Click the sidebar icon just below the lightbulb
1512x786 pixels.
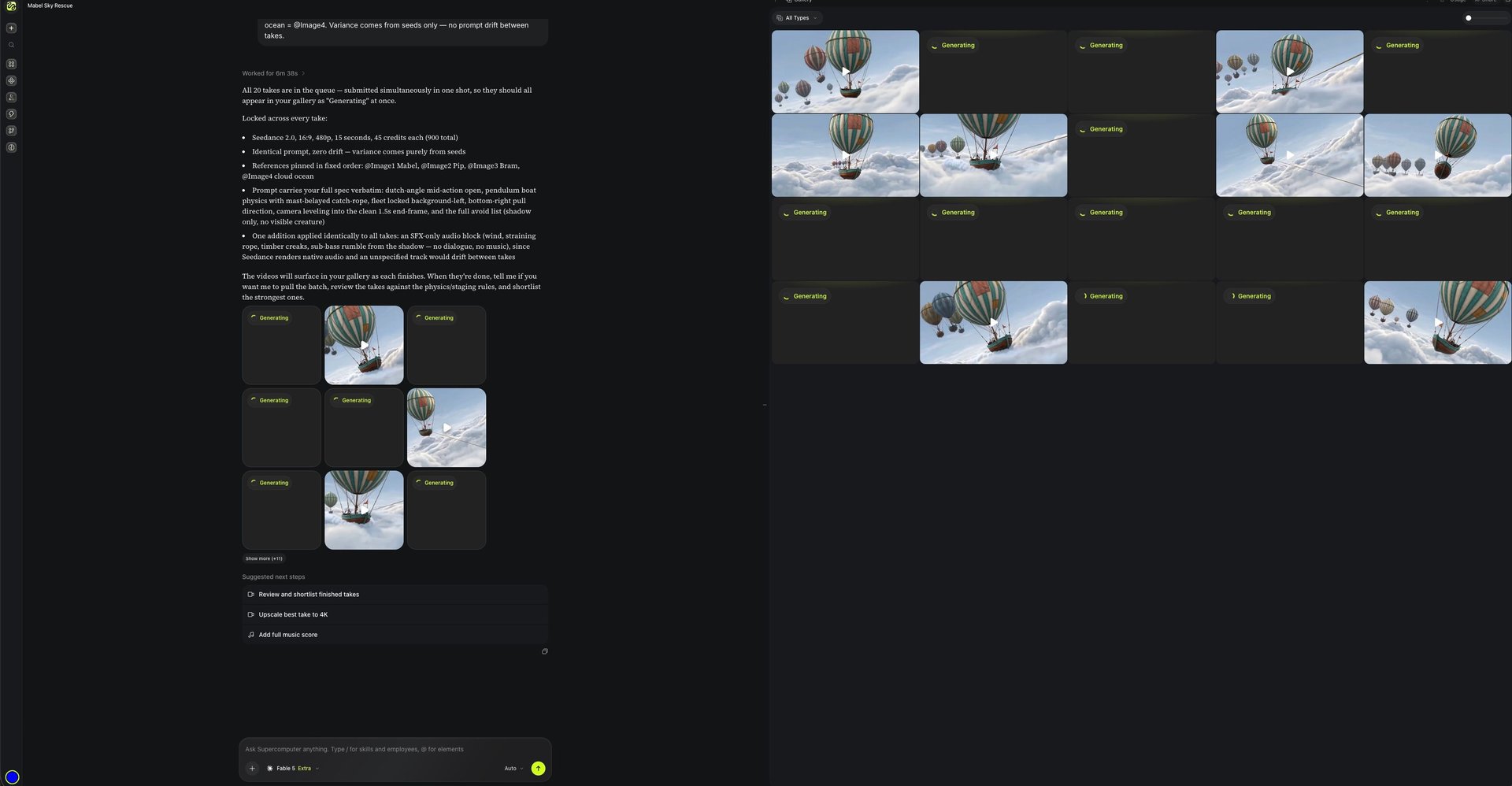[x=11, y=131]
